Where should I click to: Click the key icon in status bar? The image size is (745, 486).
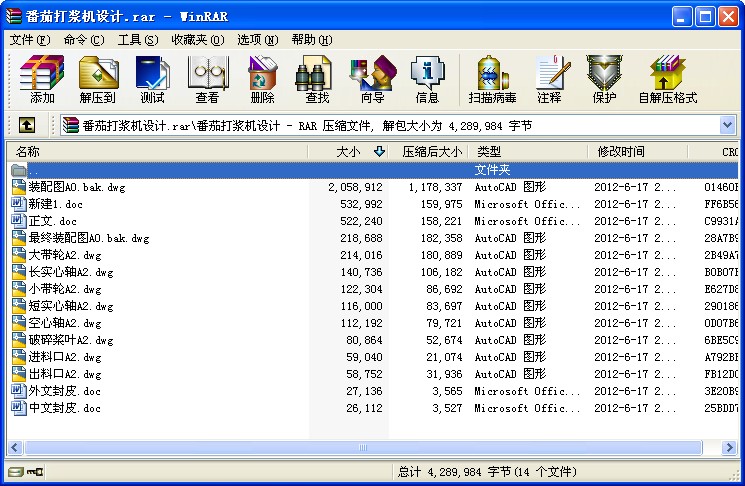35,472
